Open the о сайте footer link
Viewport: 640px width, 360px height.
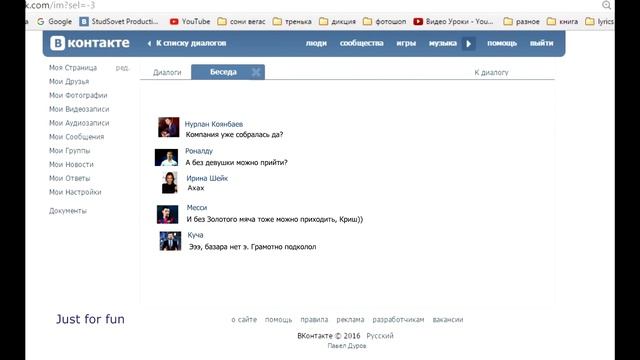point(244,320)
